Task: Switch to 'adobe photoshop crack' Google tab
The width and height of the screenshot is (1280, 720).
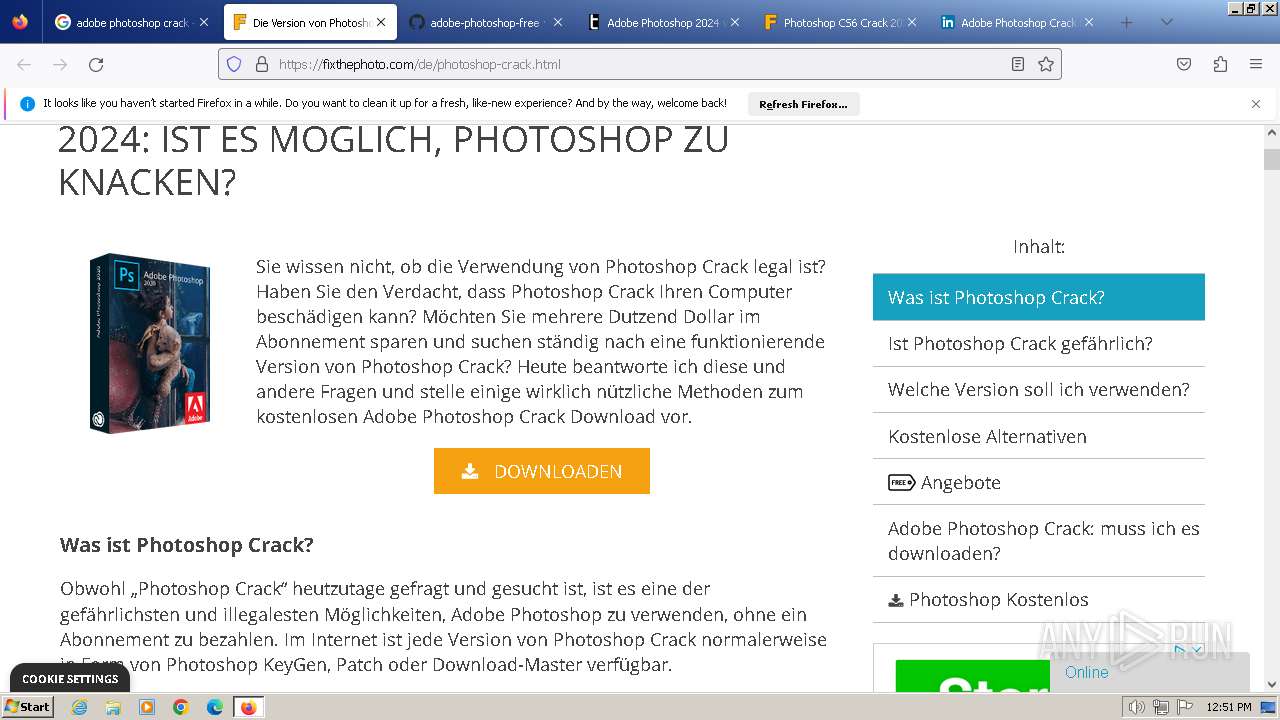Action: tap(132, 22)
